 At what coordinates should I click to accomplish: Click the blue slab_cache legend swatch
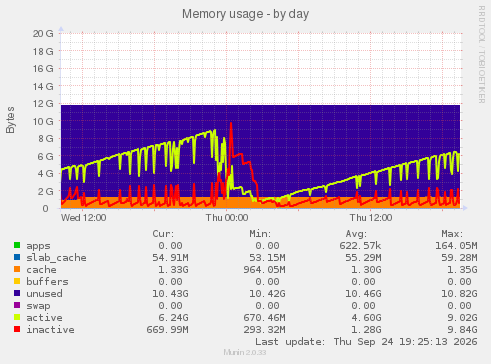pos(17,257)
